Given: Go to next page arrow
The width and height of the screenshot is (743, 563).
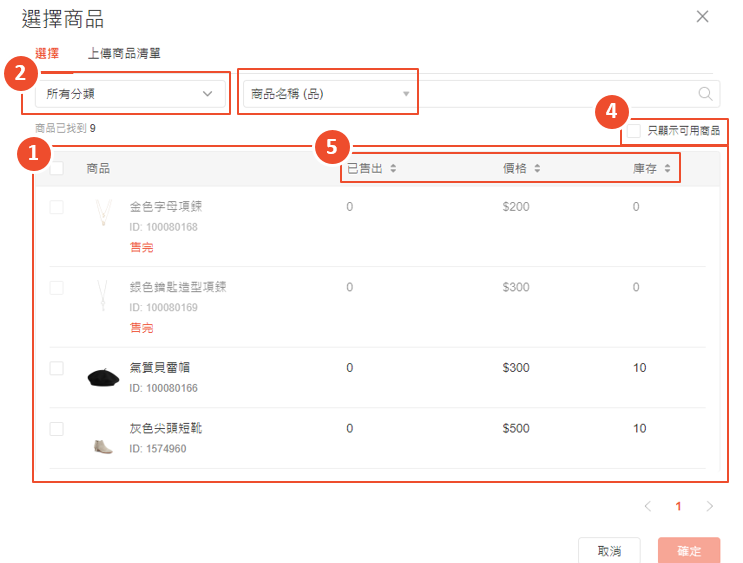Looking at the screenshot, I should click(x=710, y=506).
